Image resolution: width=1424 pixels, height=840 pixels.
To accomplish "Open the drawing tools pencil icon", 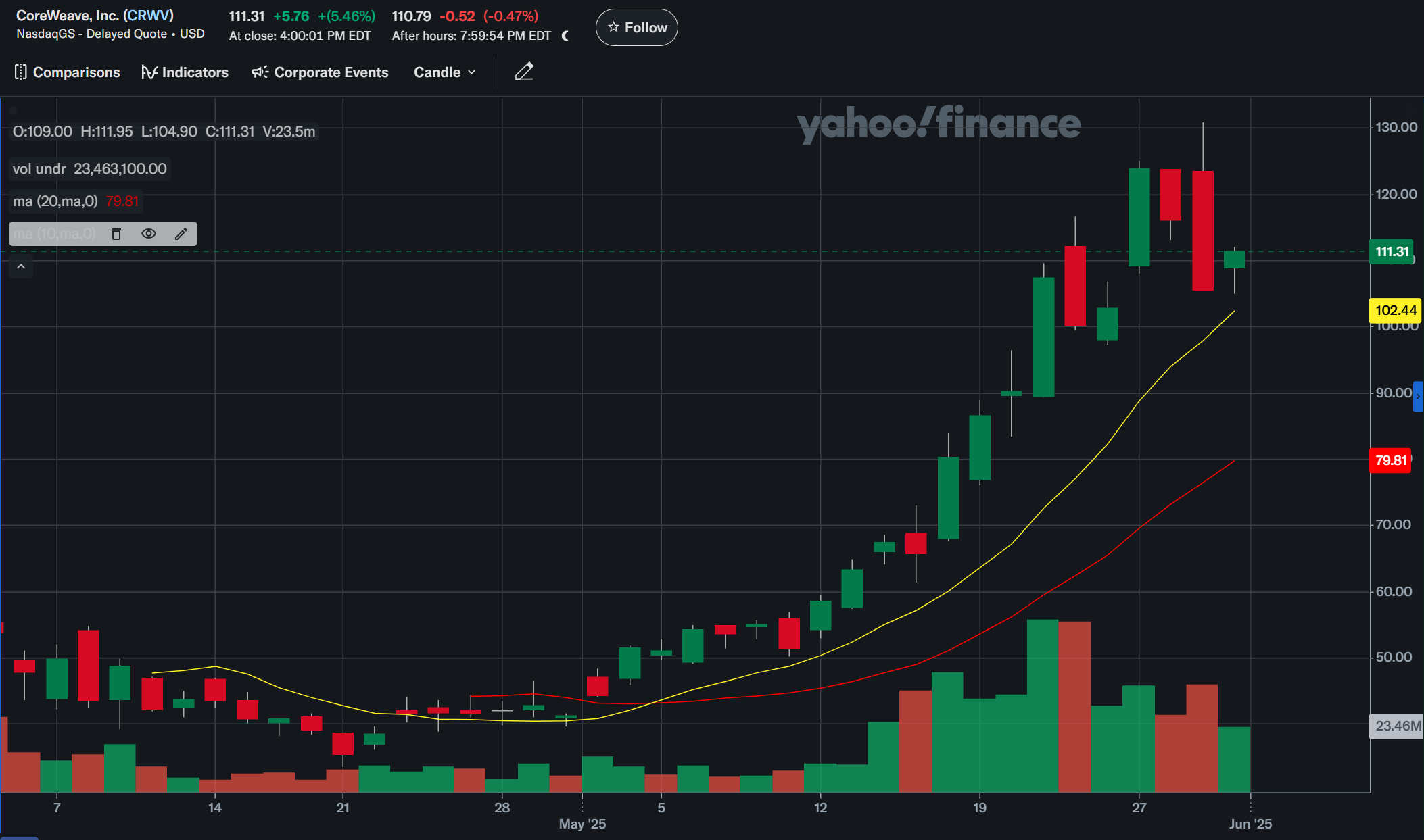I will click(x=524, y=72).
